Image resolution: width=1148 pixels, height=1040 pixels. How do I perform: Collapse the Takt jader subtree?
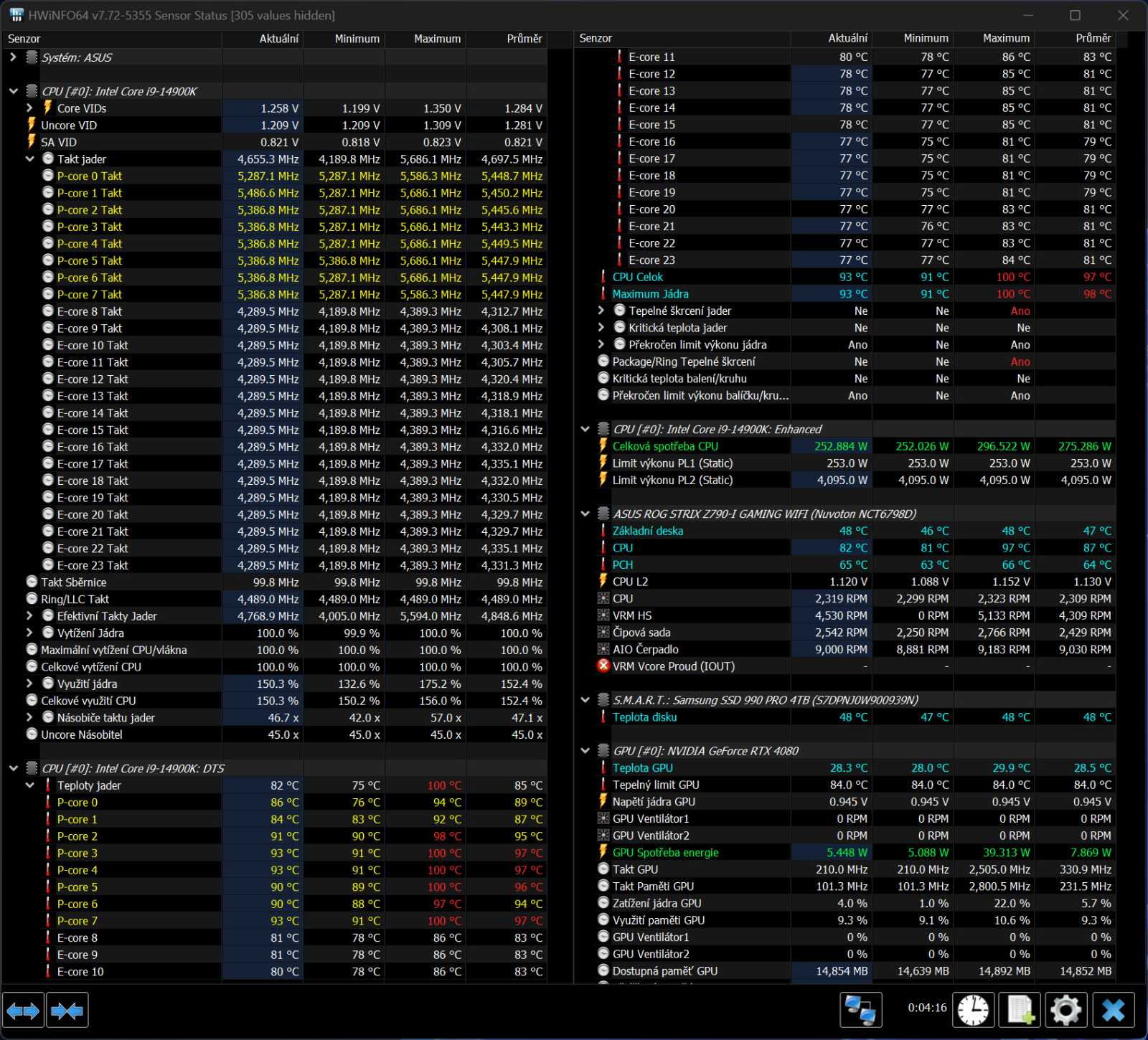[29, 159]
